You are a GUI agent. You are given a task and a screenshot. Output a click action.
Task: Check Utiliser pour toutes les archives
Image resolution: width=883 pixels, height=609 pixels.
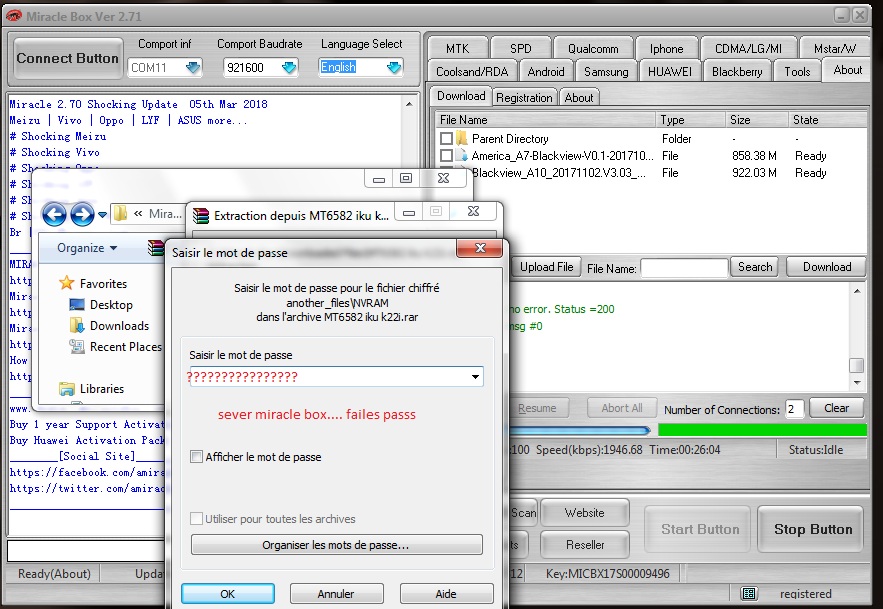pyautogui.click(x=197, y=519)
